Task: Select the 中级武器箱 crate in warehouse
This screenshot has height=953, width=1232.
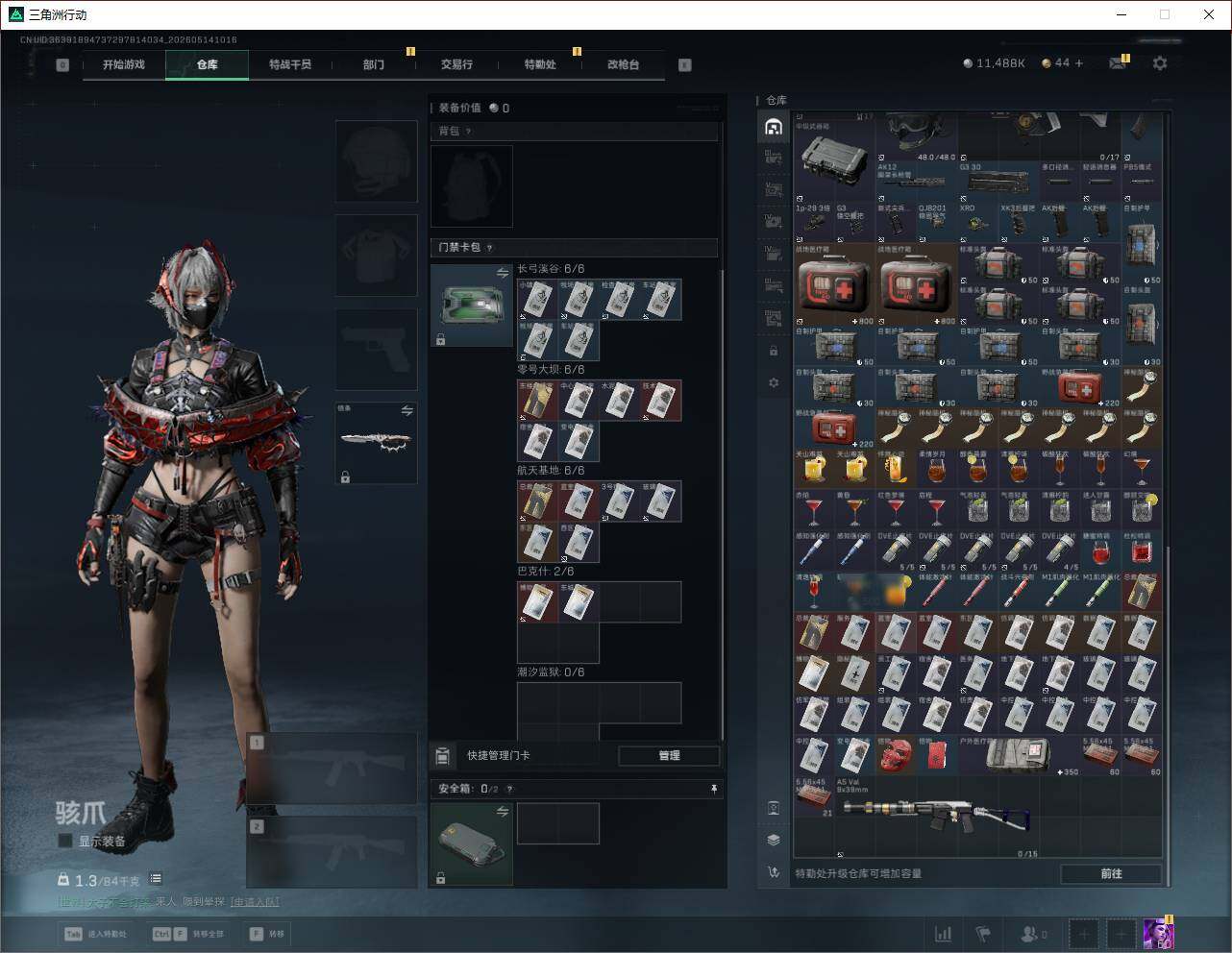Action: 835,160
